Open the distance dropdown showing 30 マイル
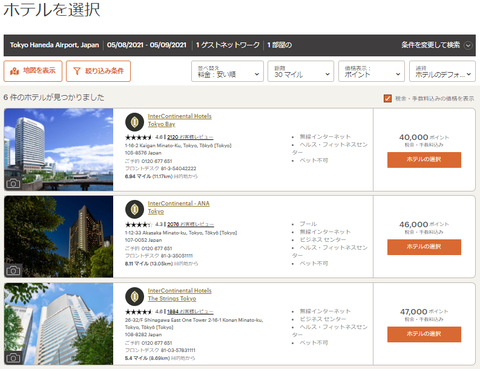 pos(300,71)
